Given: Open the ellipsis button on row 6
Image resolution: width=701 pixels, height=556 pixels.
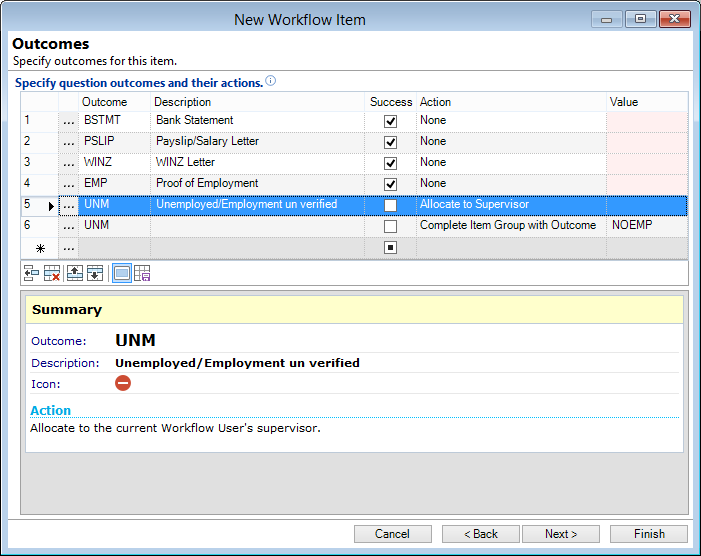Looking at the screenshot, I should pos(68,227).
